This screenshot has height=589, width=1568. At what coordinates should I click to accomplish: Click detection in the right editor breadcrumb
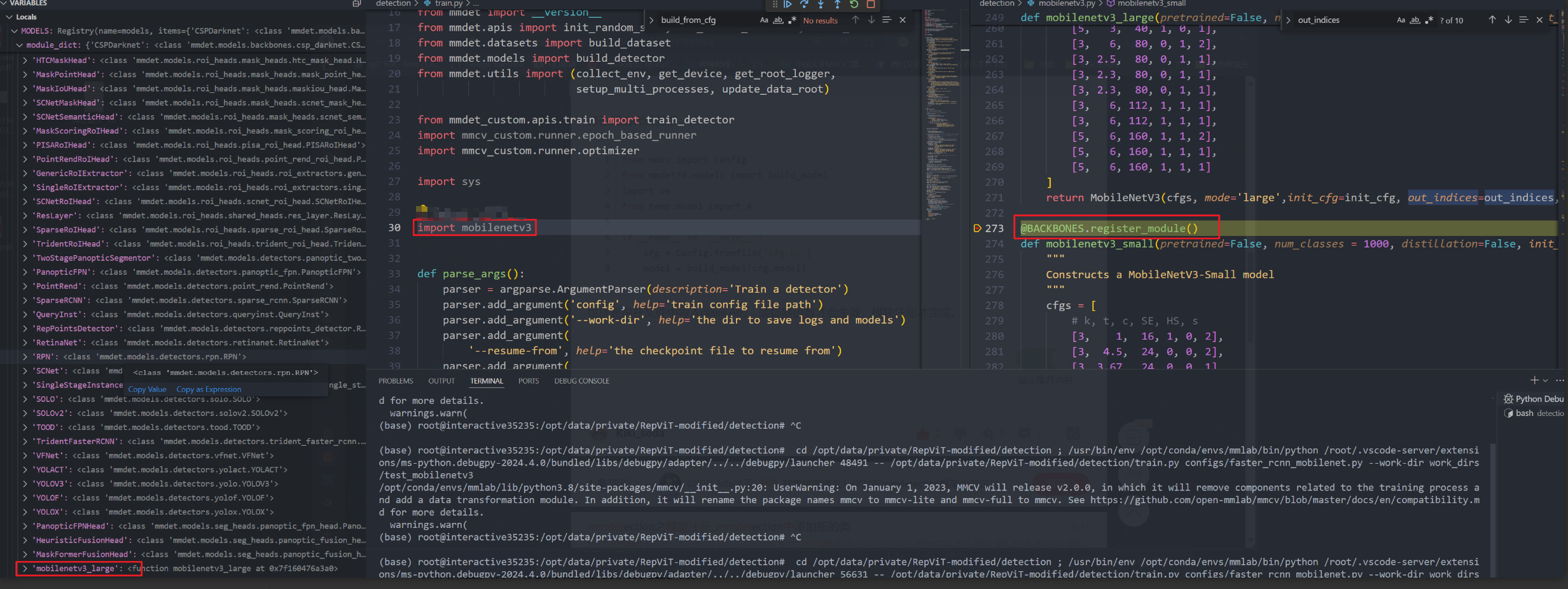pos(997,4)
